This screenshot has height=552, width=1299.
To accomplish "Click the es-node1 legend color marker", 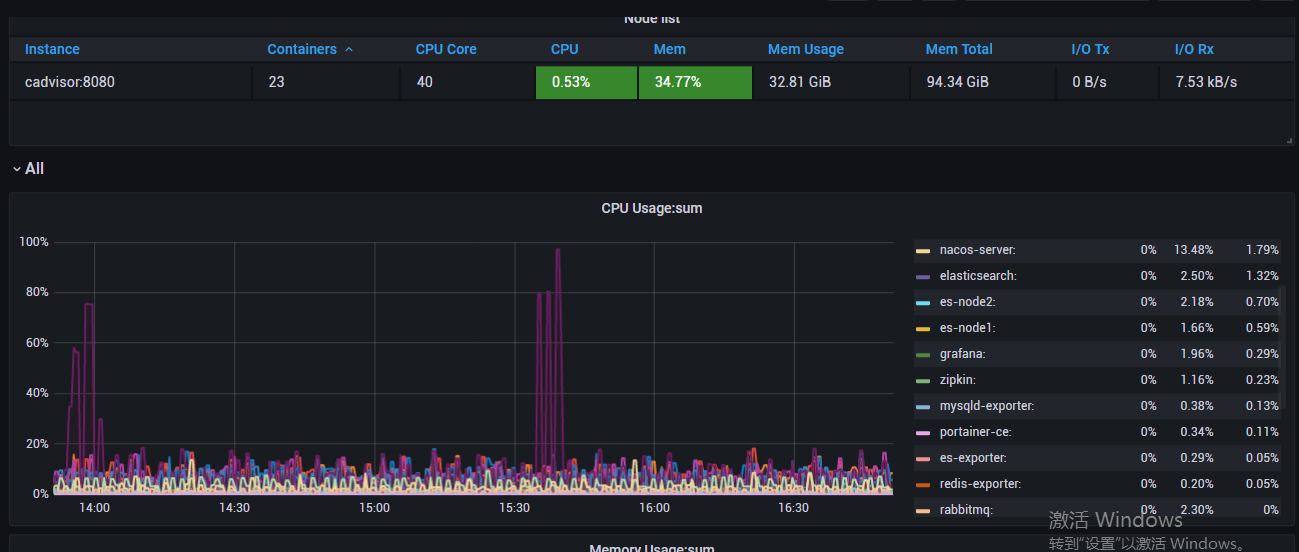I will (x=923, y=328).
